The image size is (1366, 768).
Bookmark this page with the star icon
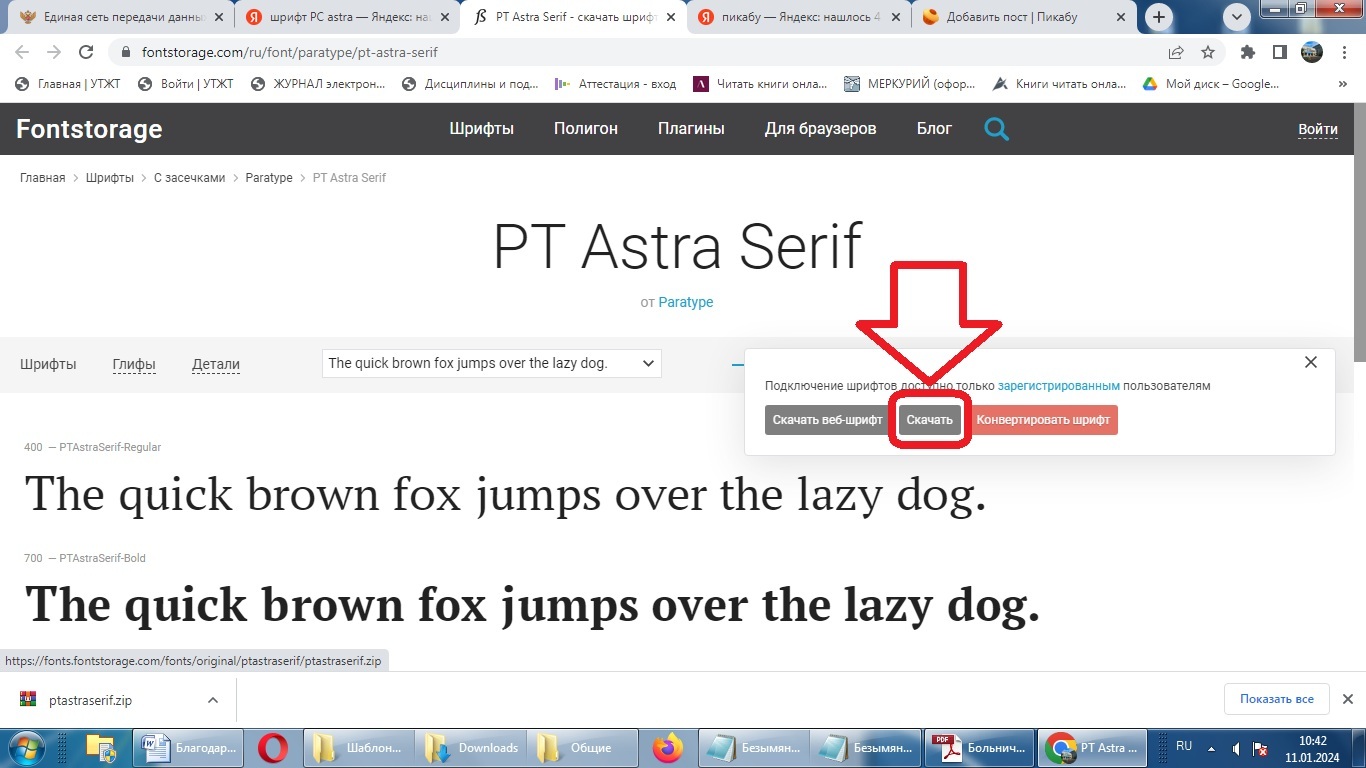(x=1208, y=52)
